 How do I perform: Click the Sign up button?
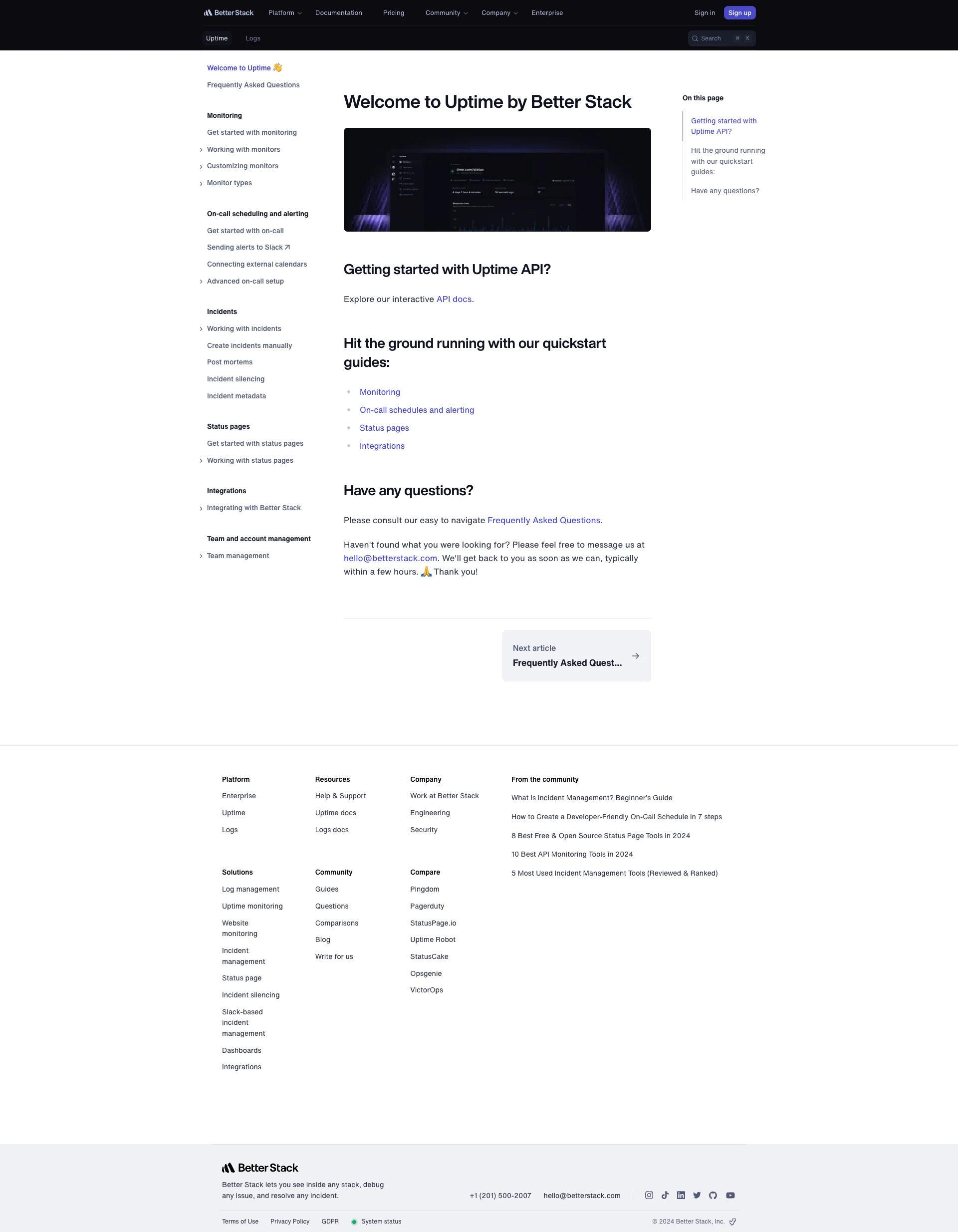pos(739,13)
